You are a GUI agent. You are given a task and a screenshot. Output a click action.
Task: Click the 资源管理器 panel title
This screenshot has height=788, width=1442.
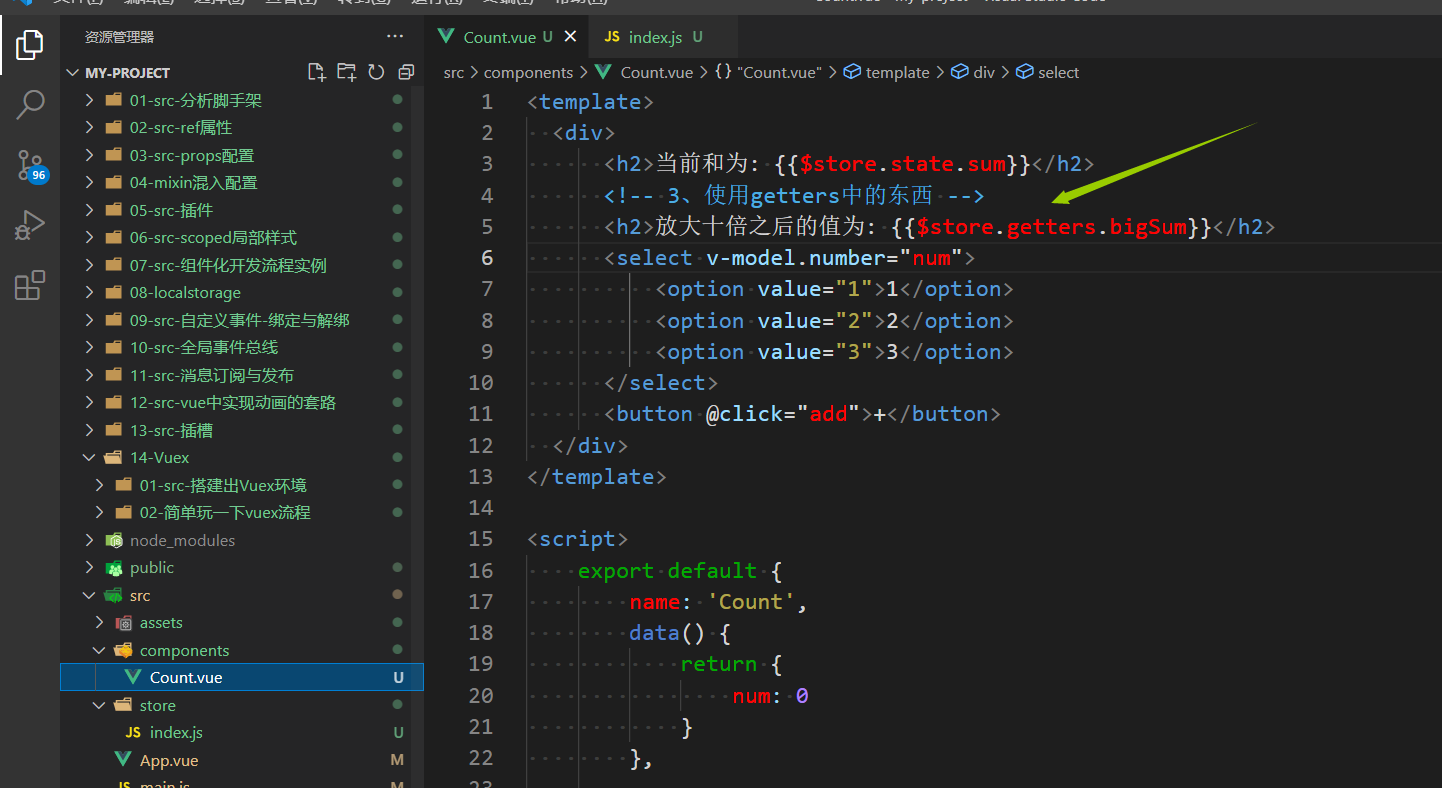coord(119,37)
